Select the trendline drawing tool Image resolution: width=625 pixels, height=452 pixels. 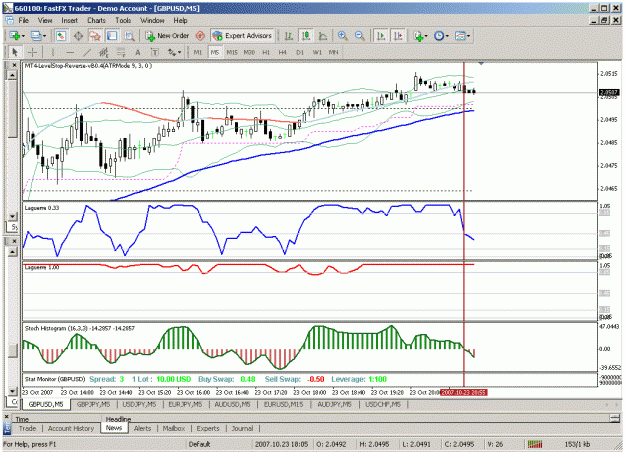(x=87, y=52)
